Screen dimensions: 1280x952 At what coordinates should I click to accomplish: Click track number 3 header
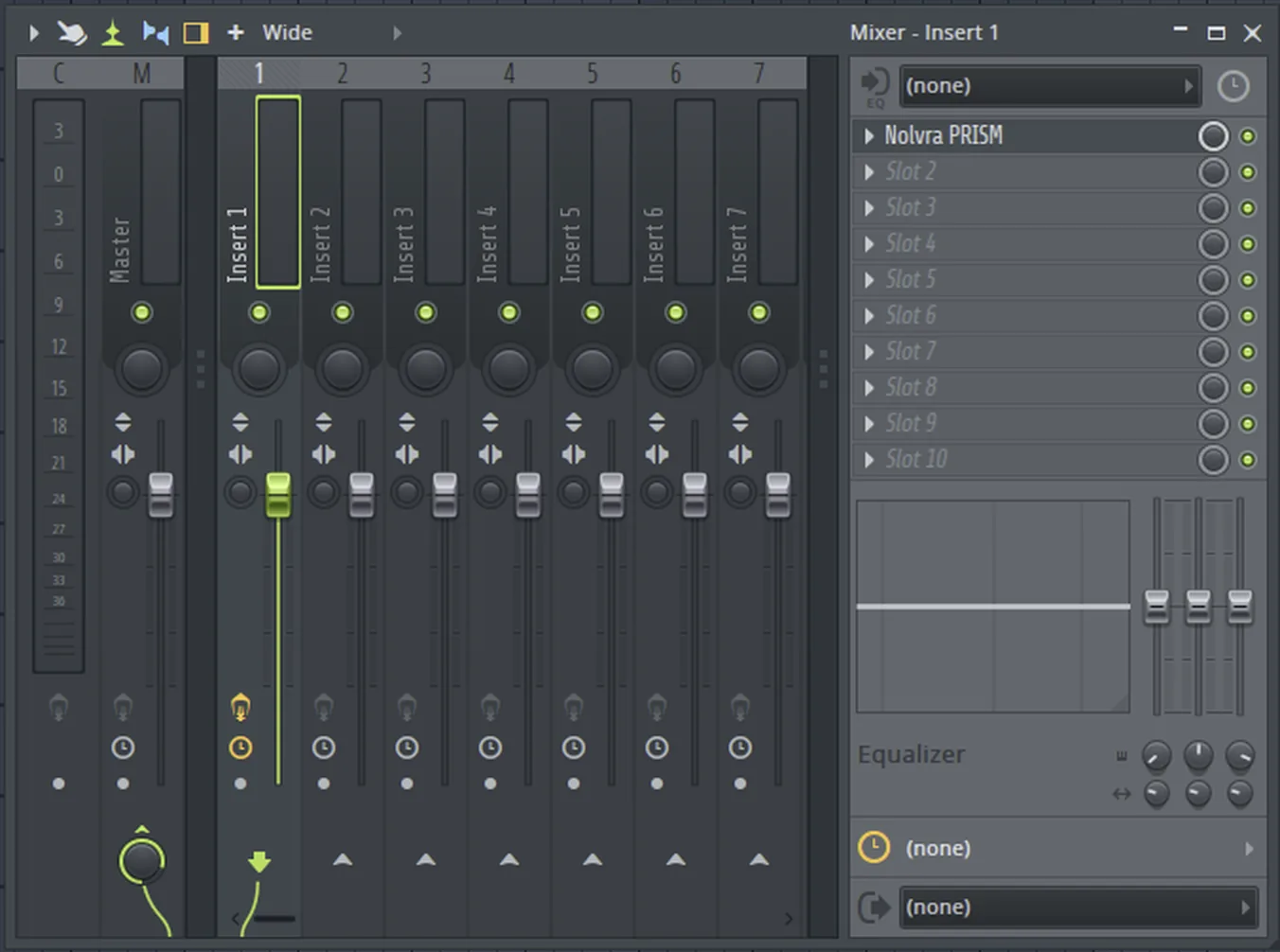point(426,74)
